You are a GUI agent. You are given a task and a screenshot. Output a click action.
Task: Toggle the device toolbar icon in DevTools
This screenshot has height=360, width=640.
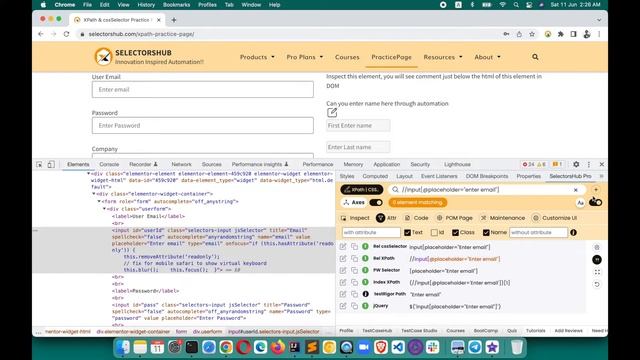[51, 164]
